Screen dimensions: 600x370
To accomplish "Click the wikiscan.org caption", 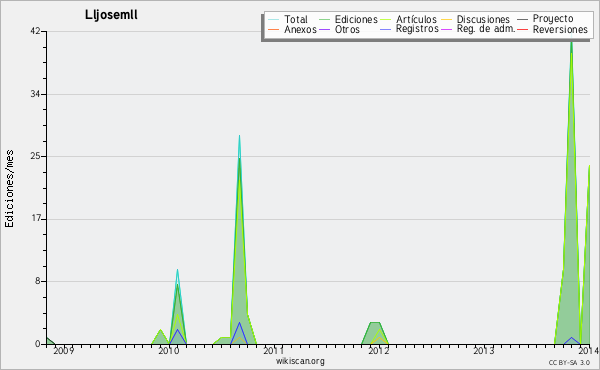I will tap(300, 361).
